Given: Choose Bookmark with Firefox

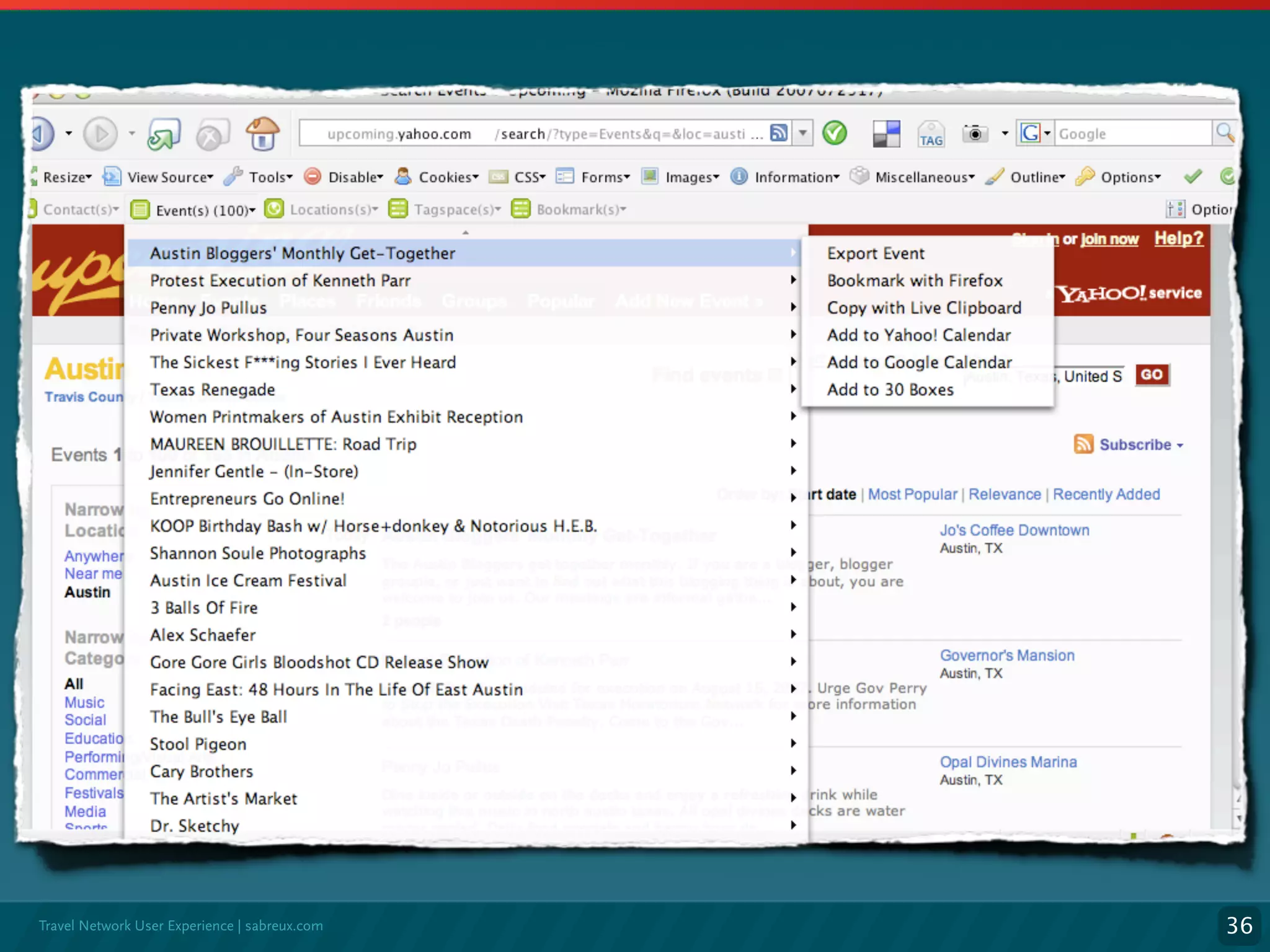Looking at the screenshot, I should tap(928, 280).
